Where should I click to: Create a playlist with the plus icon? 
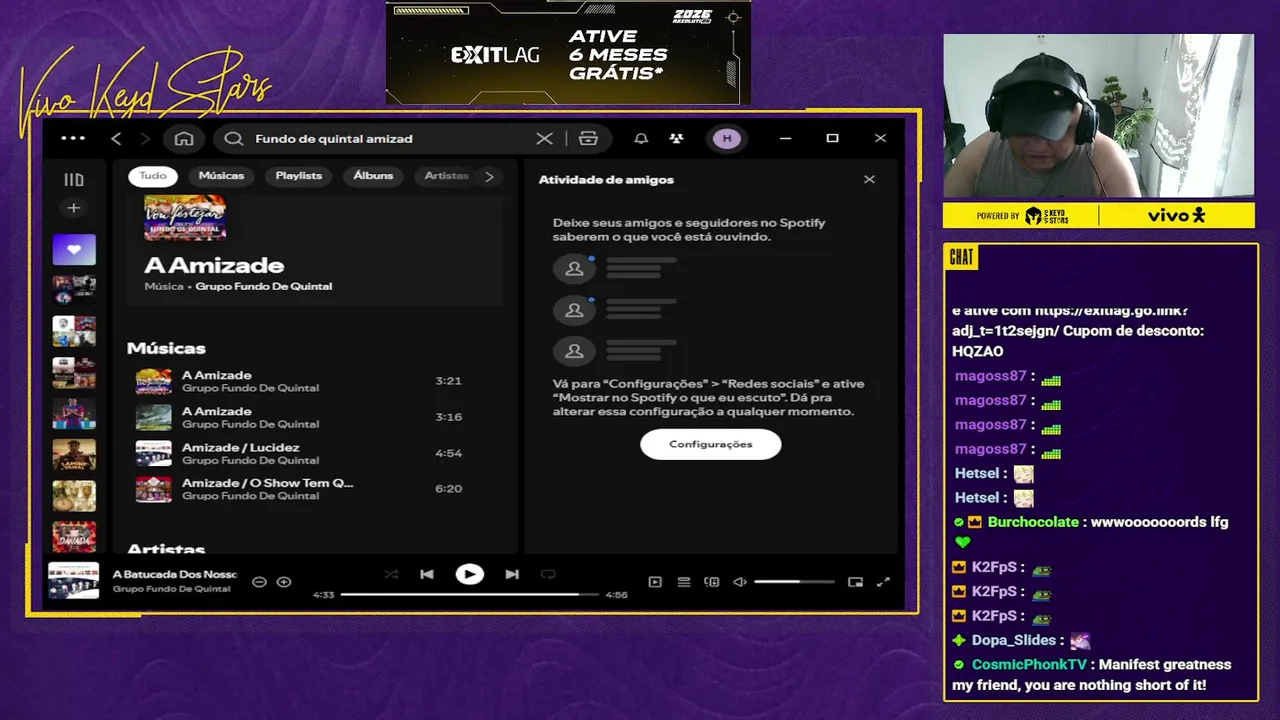click(x=73, y=208)
